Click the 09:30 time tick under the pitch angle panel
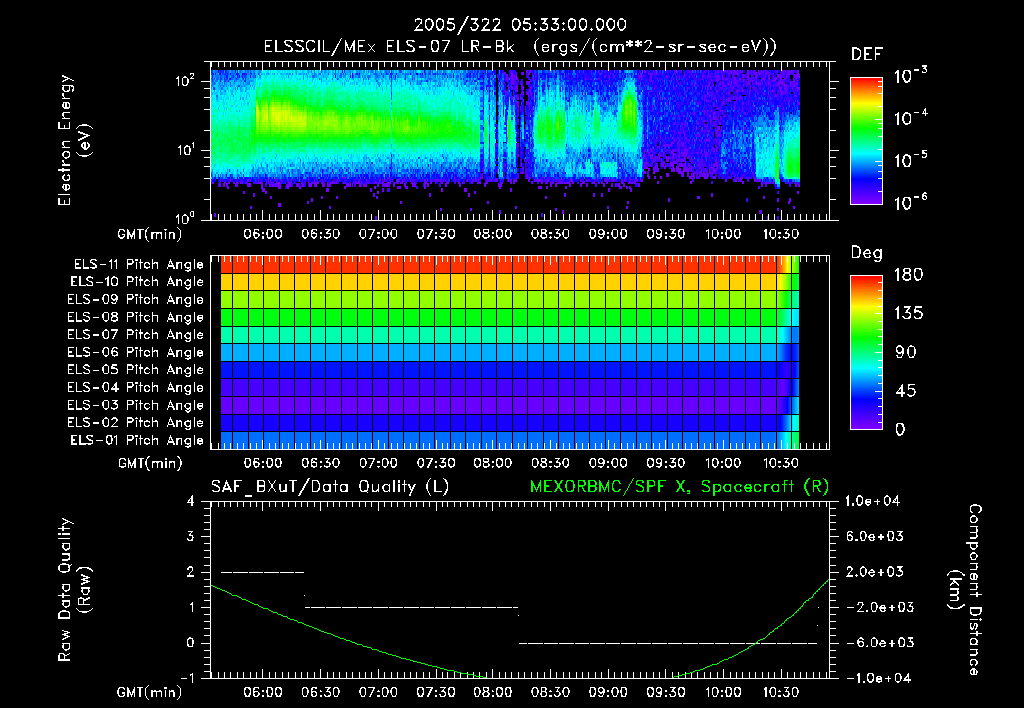 point(665,463)
